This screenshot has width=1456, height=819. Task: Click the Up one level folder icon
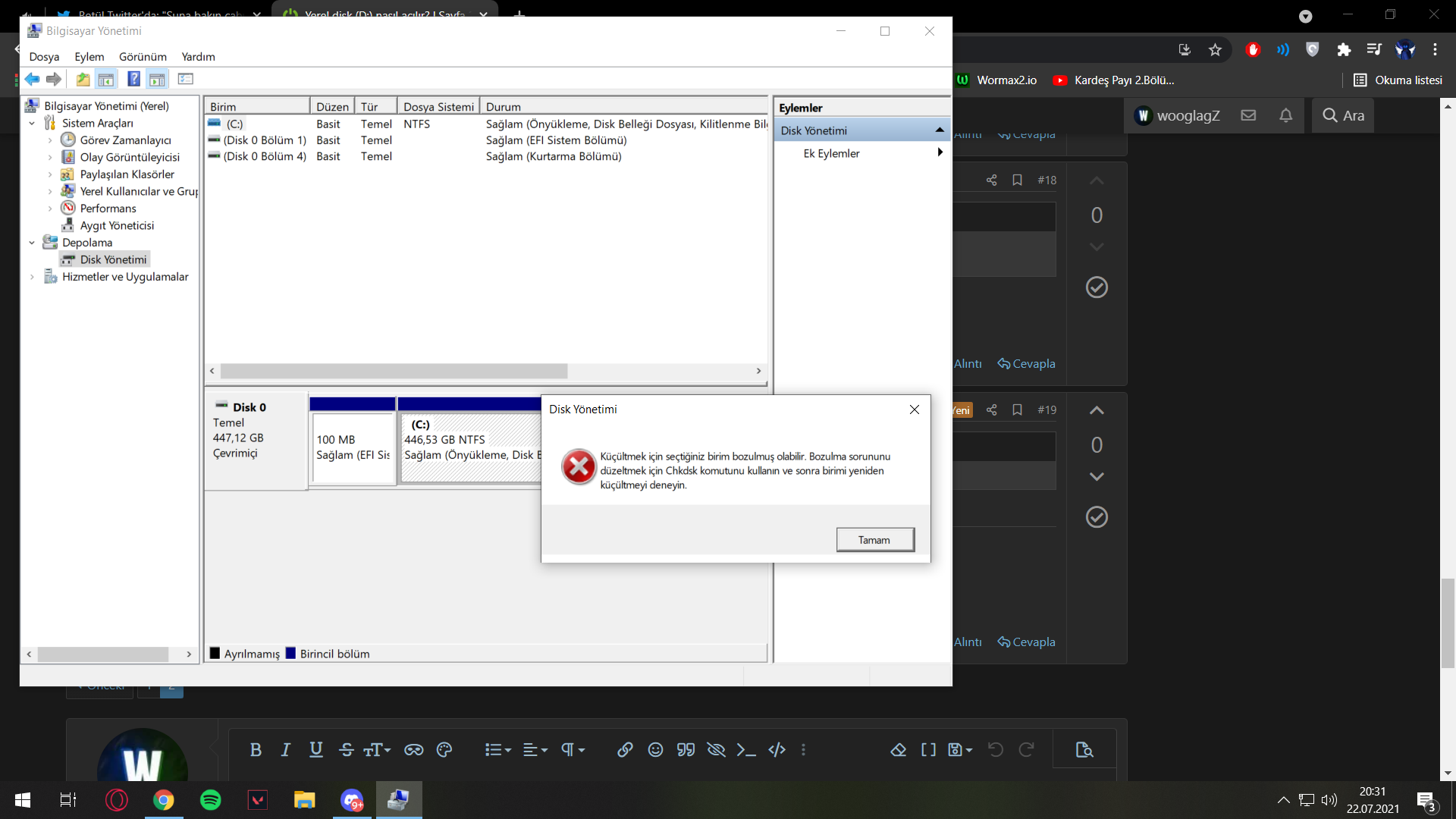coord(83,79)
